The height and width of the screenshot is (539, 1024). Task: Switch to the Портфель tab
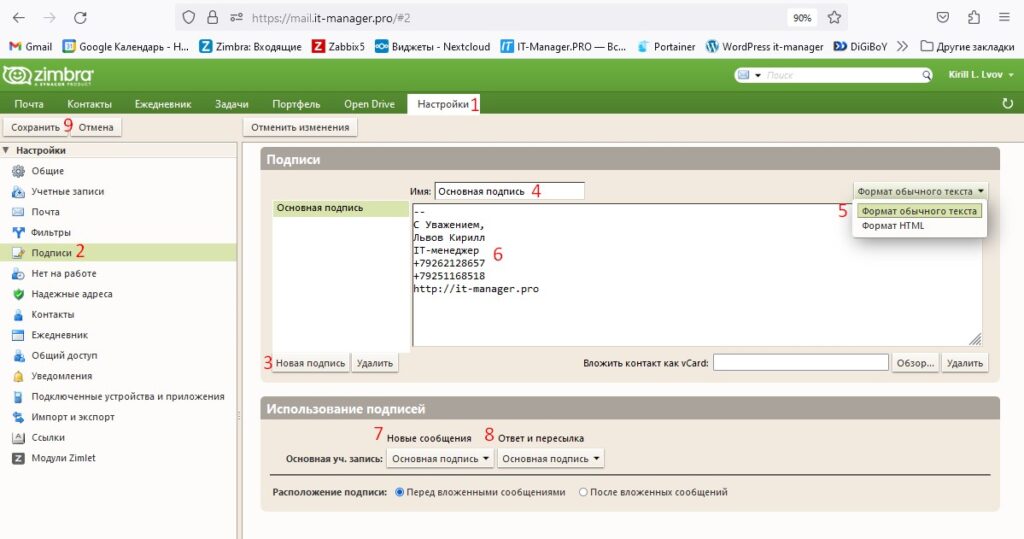click(296, 104)
